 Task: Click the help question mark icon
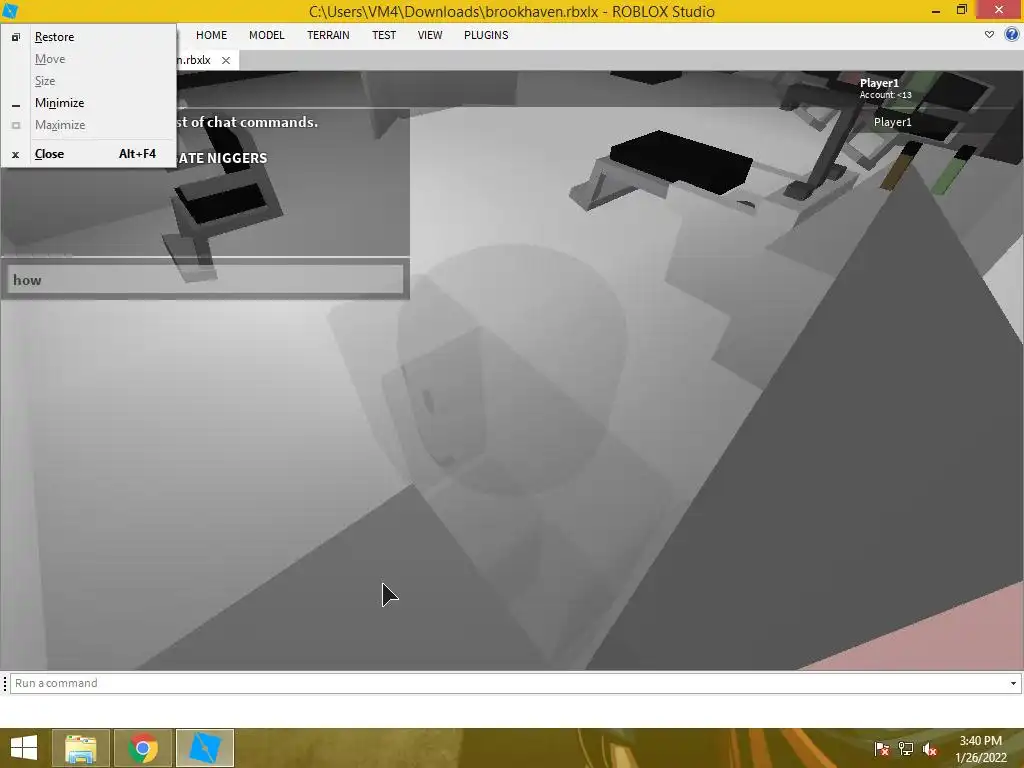[x=1012, y=35]
